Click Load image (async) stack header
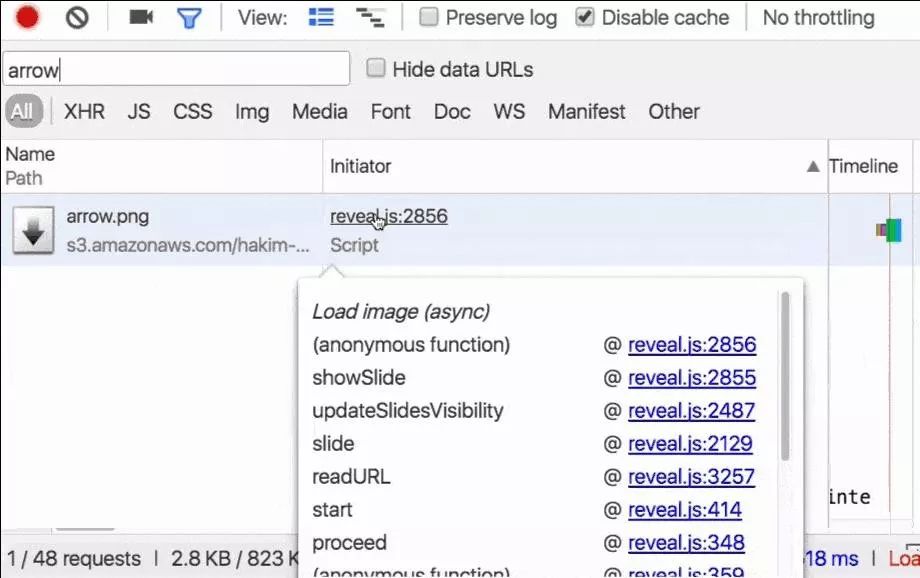Screen dimensions: 920x578 pyautogui.click(x=401, y=312)
